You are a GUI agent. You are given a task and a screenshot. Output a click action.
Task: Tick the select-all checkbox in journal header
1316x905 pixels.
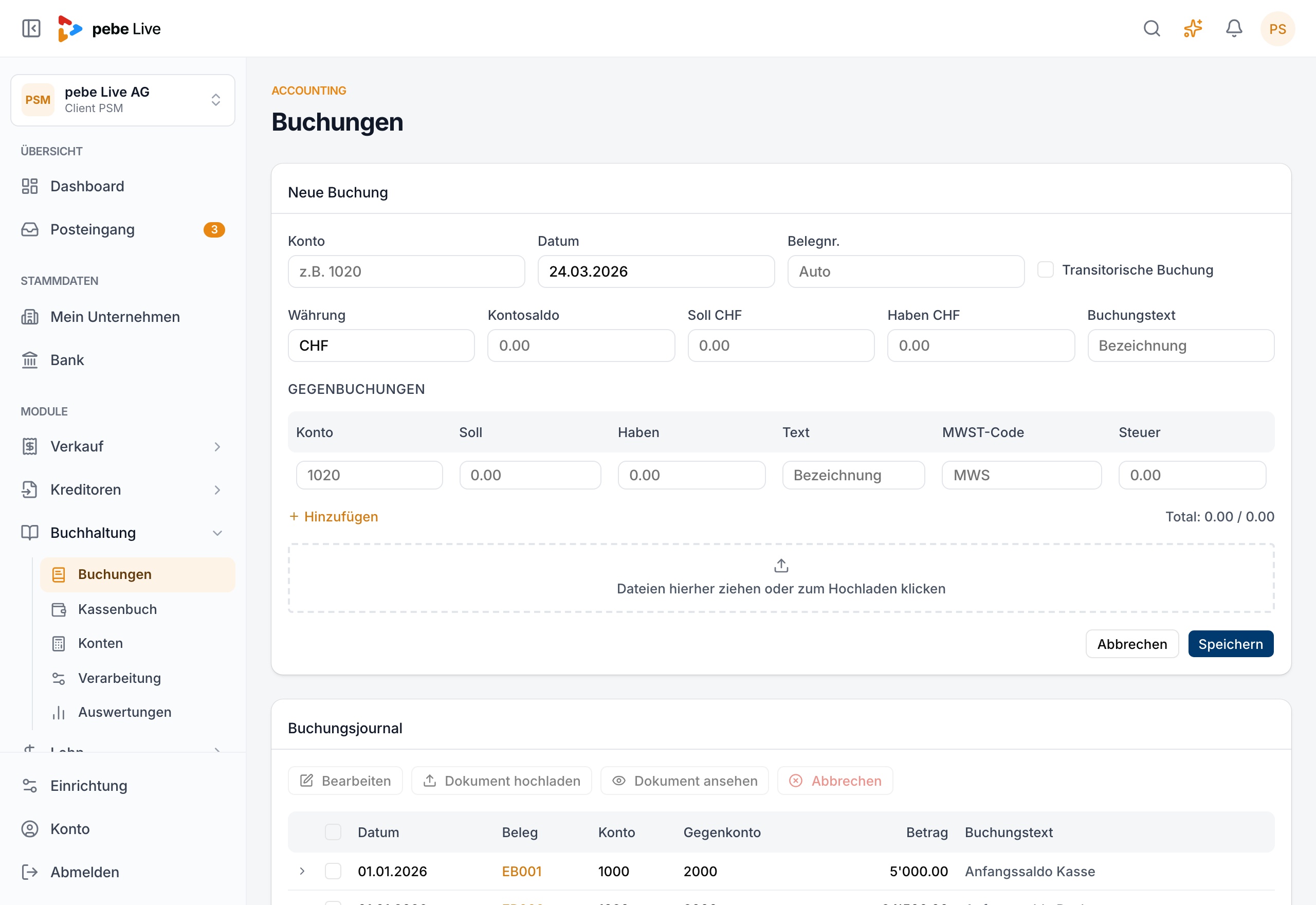(x=333, y=832)
